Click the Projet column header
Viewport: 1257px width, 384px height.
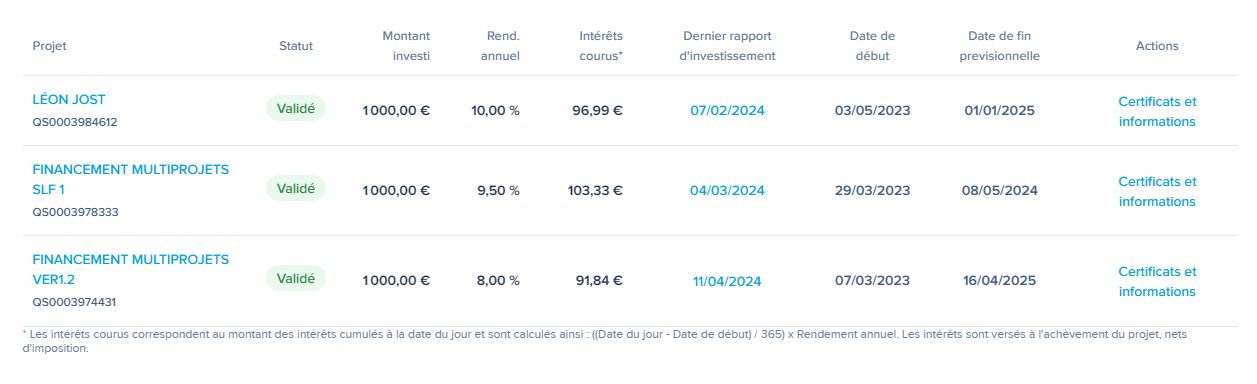coord(49,46)
